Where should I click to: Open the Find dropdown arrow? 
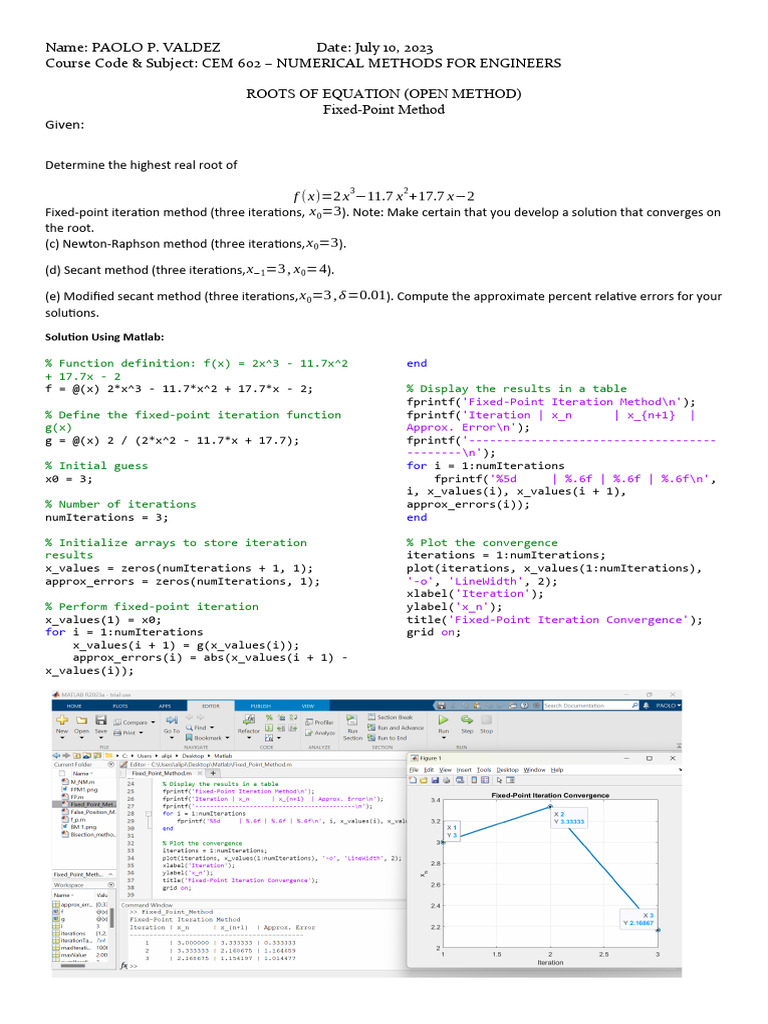click(212, 728)
